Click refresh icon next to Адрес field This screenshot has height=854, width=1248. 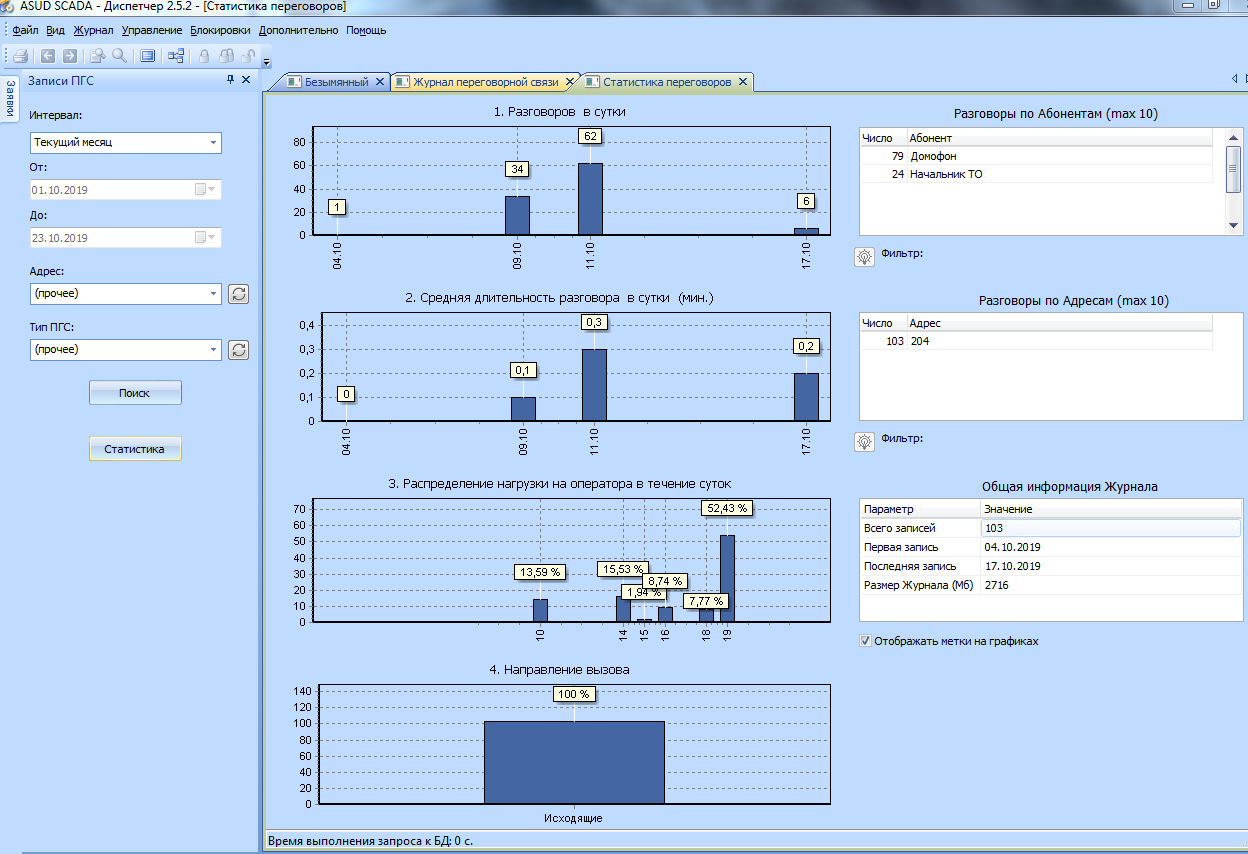coord(238,294)
